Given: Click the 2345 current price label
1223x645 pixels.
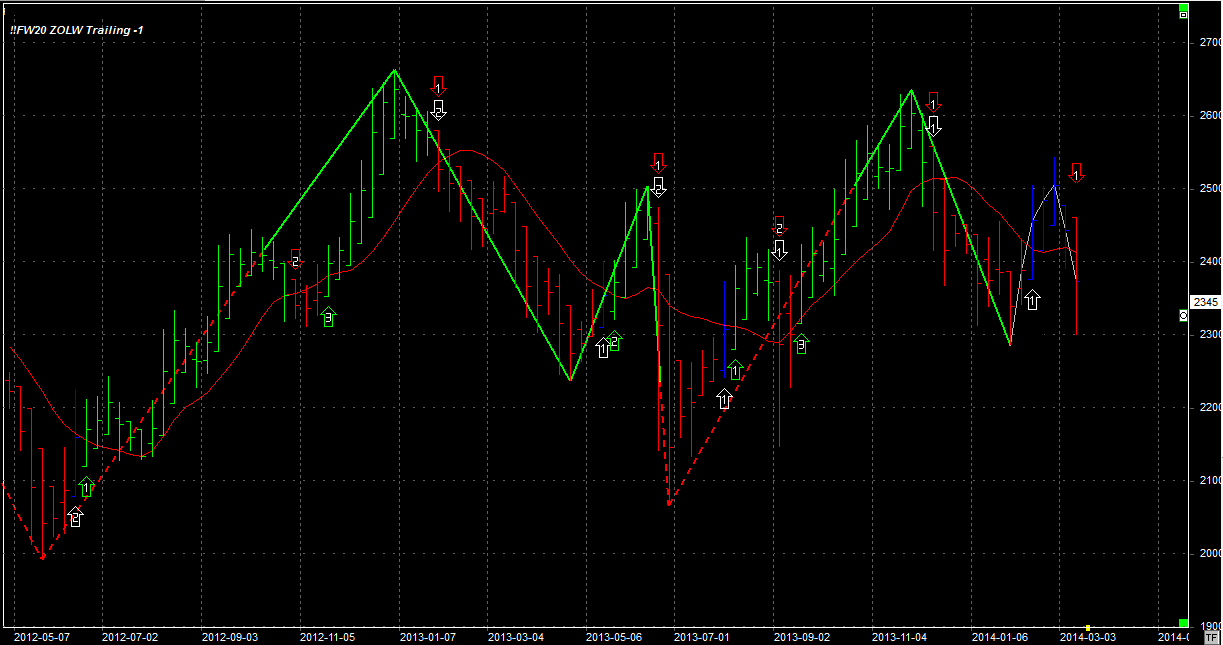Looking at the screenshot, I should [1205, 302].
